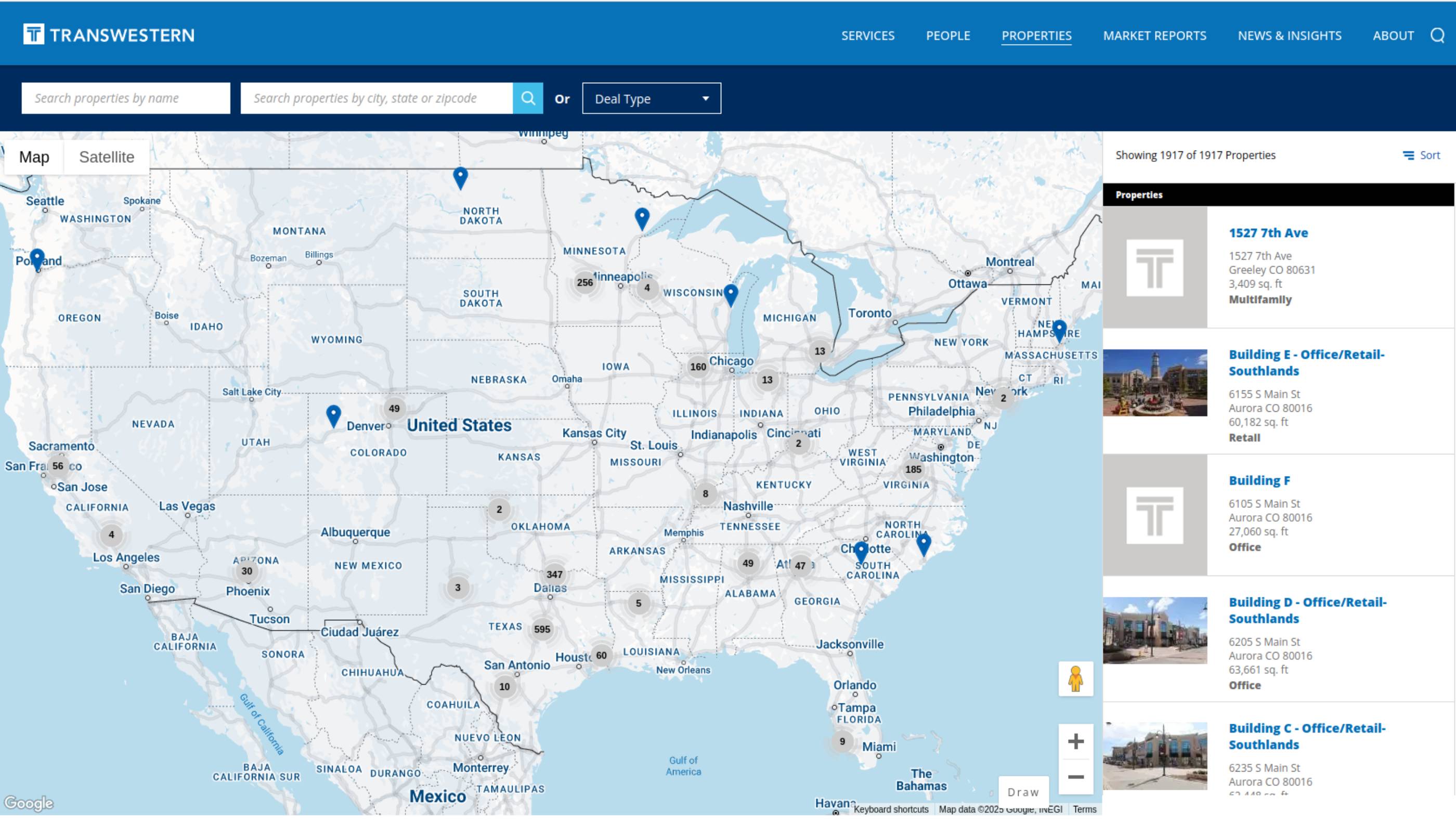Open Building E - Office/Retail-Southlands listing
This screenshot has height=822, width=1456.
1306,363
